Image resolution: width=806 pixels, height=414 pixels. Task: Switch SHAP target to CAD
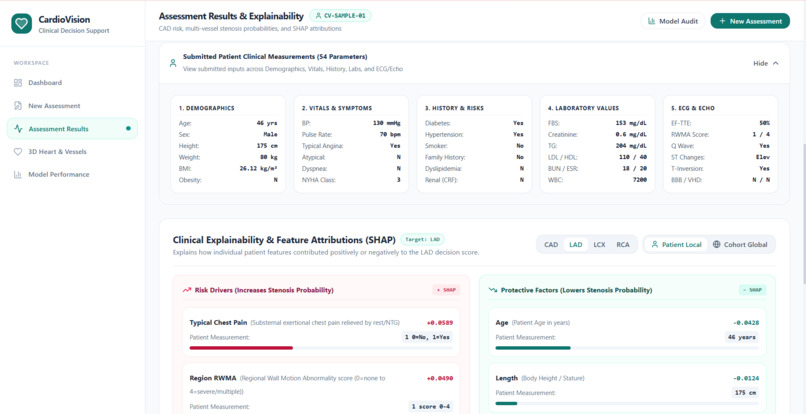point(551,245)
